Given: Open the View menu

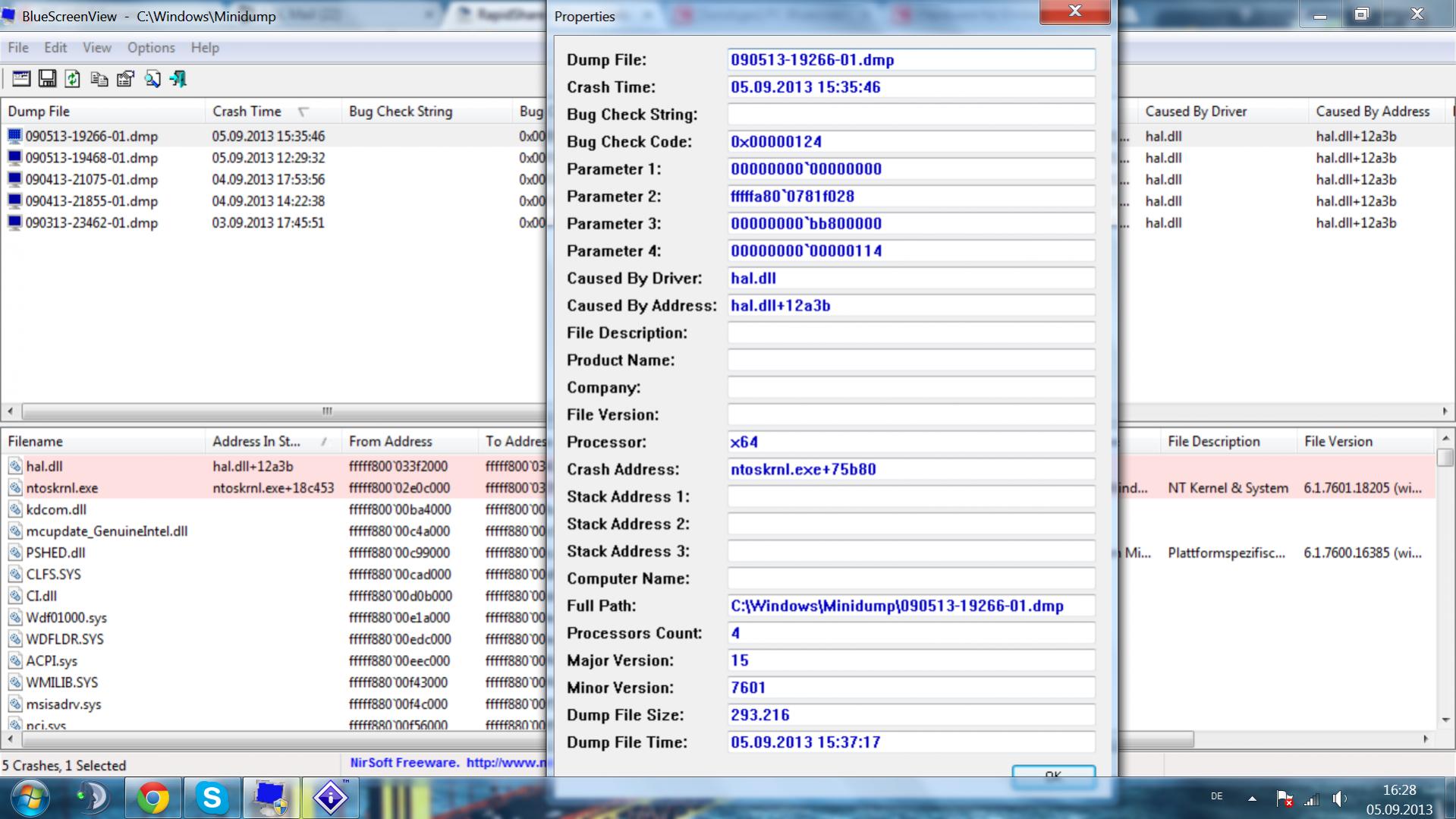Looking at the screenshot, I should click(97, 47).
